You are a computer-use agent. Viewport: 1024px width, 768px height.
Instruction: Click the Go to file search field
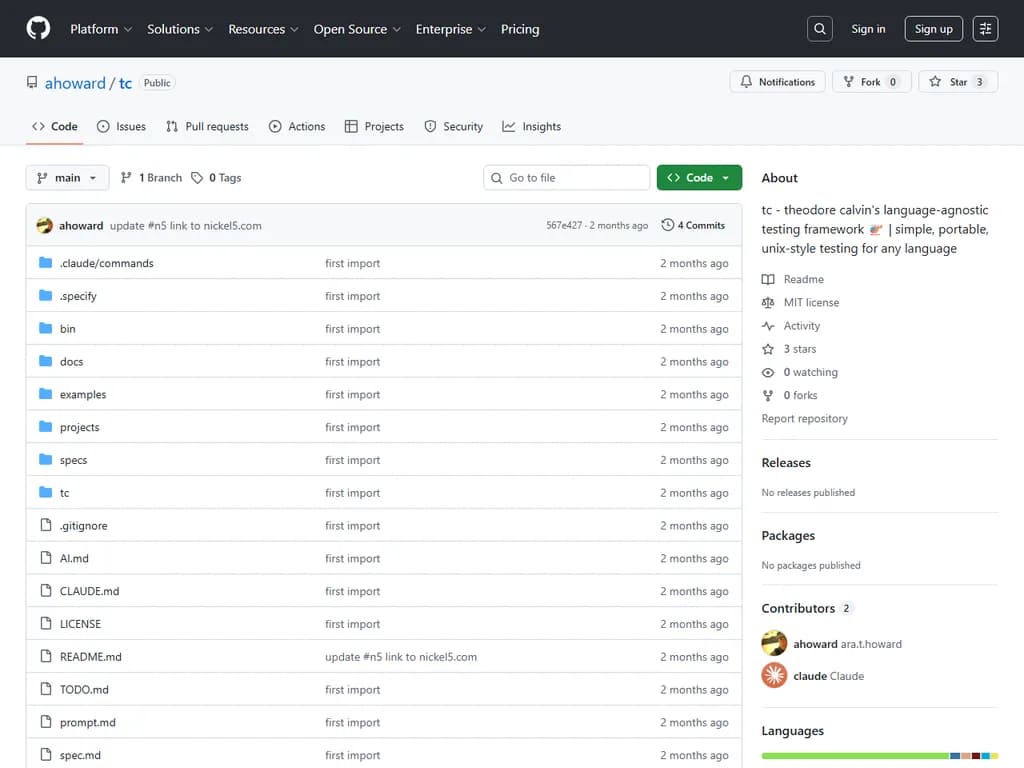coord(567,178)
